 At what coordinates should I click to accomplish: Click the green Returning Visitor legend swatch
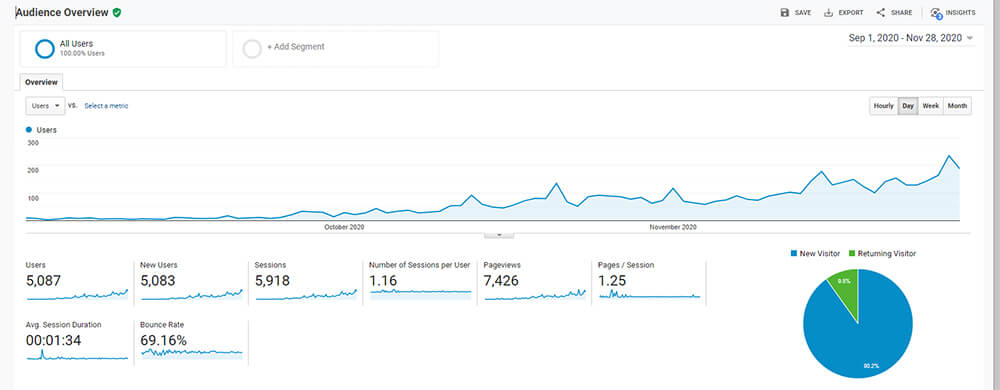852,254
